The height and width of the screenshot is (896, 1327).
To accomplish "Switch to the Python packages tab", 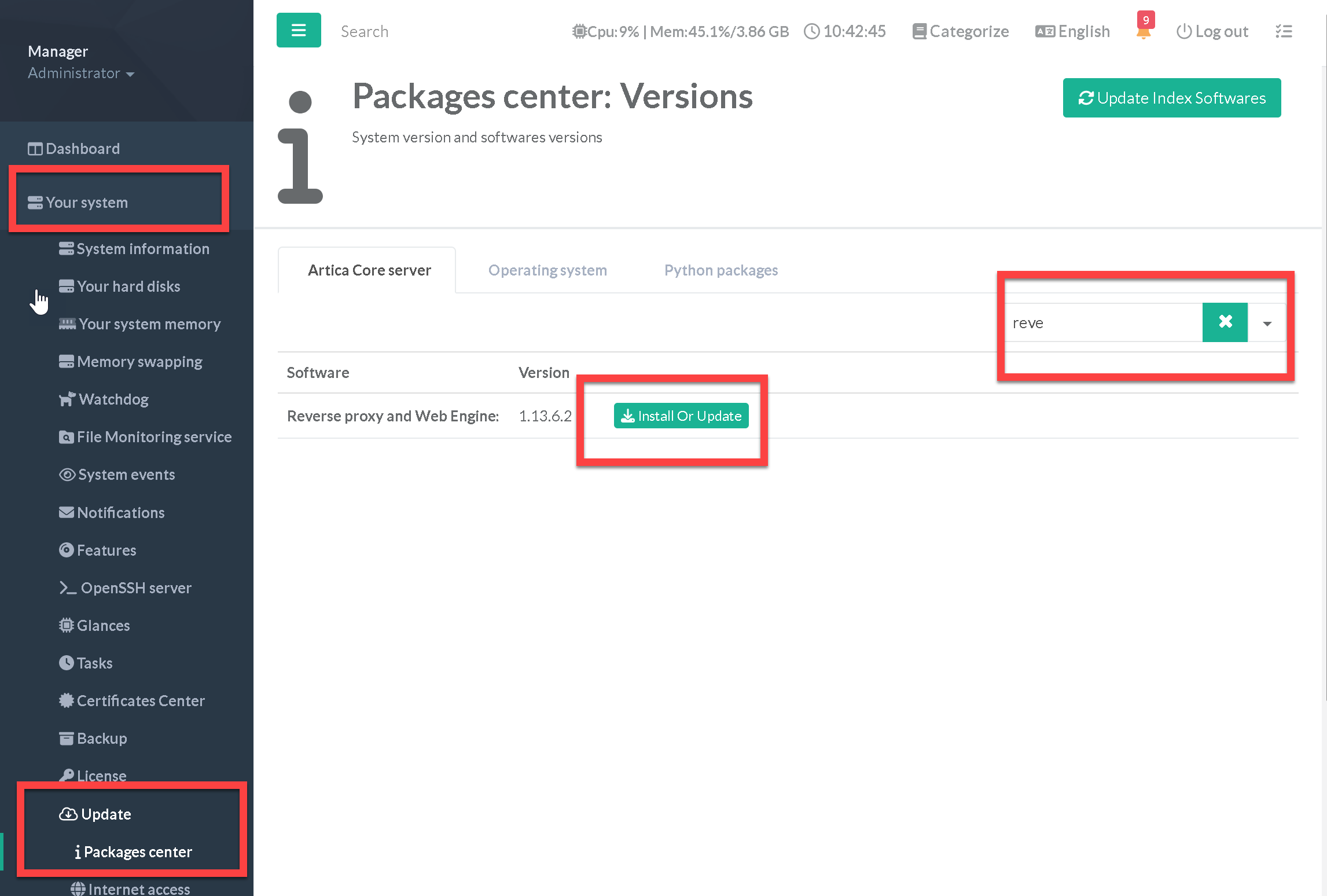I will (x=721, y=270).
